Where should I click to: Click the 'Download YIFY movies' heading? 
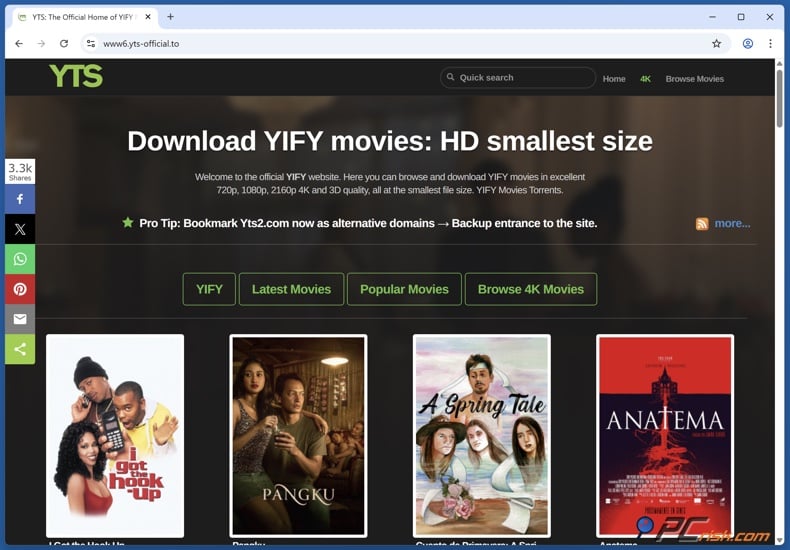click(390, 141)
